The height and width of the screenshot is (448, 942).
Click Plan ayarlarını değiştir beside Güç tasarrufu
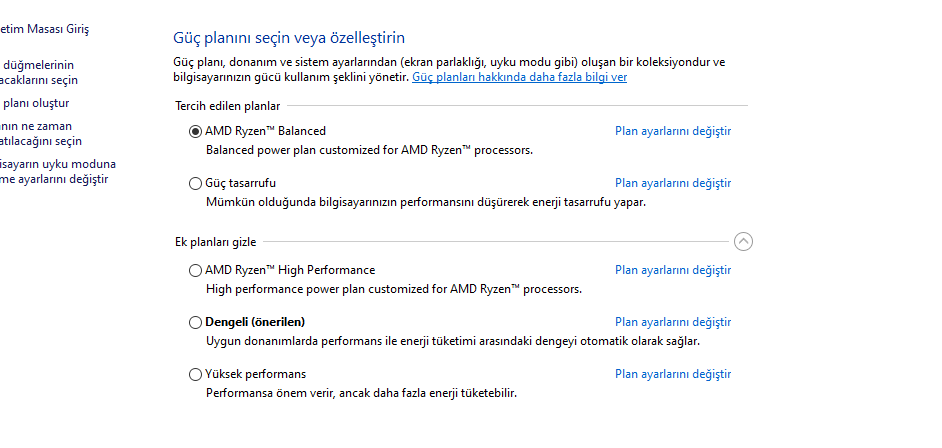click(x=673, y=183)
